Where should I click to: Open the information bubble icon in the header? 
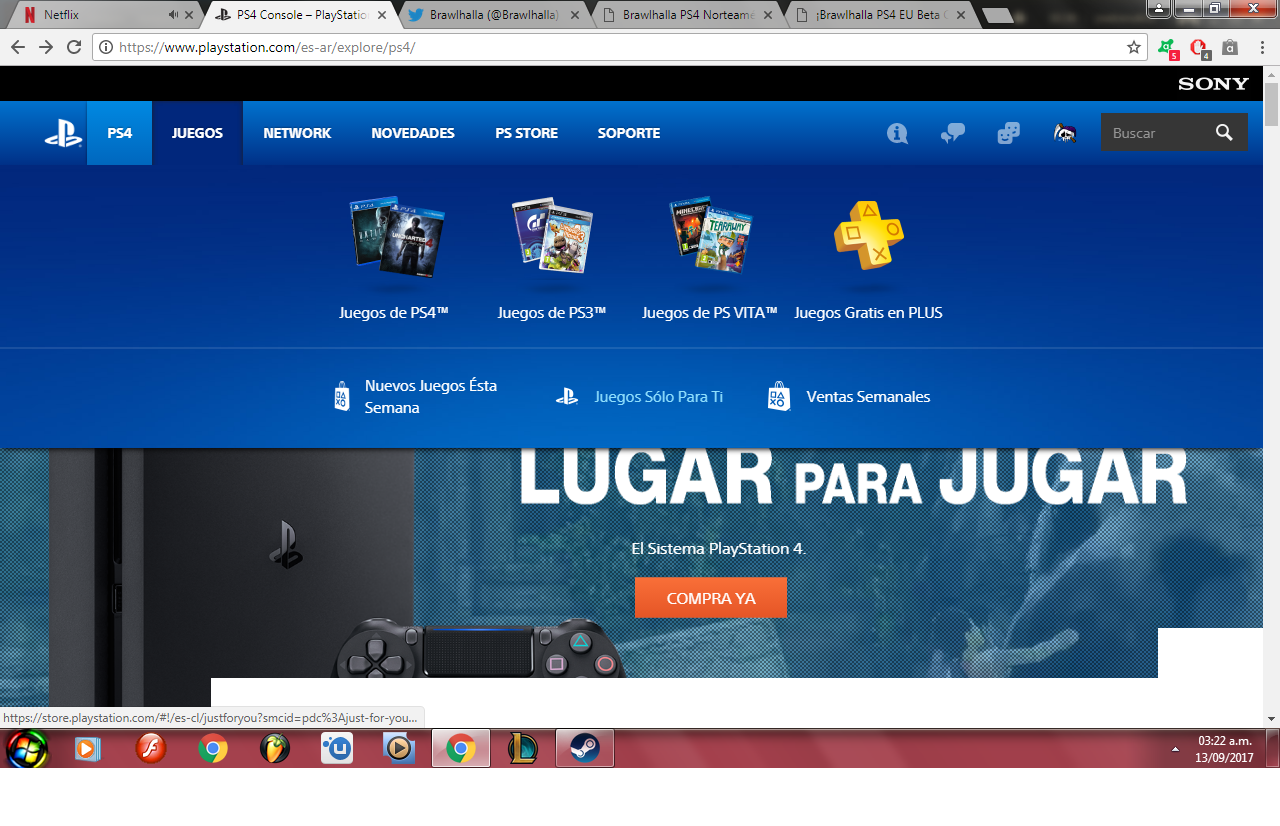coord(897,133)
